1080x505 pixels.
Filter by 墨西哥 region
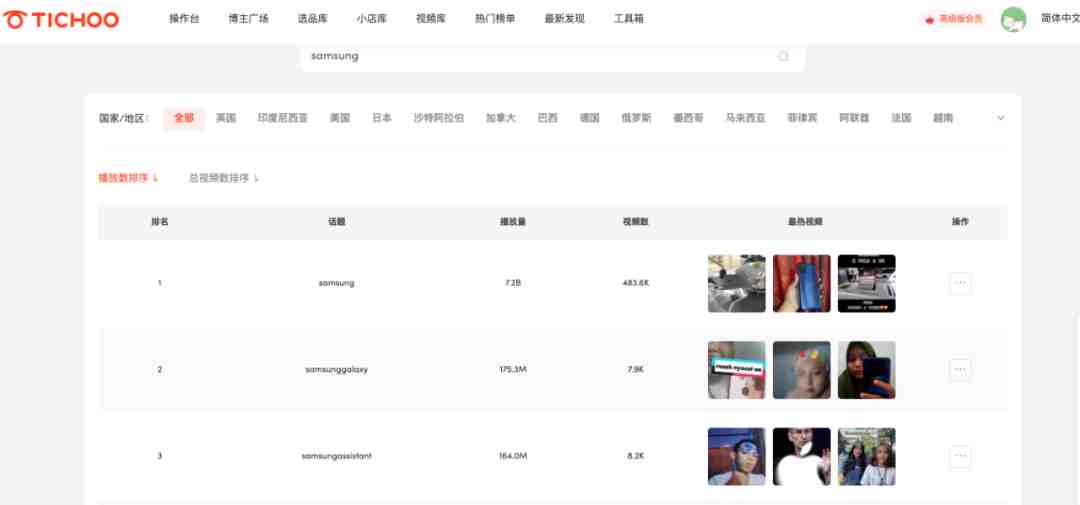[x=688, y=118]
